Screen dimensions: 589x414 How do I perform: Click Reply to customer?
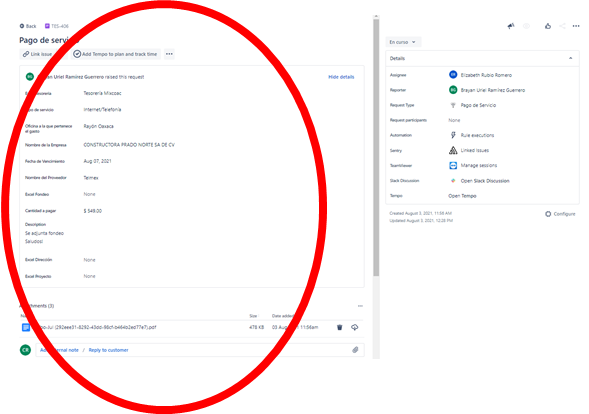[109, 350]
